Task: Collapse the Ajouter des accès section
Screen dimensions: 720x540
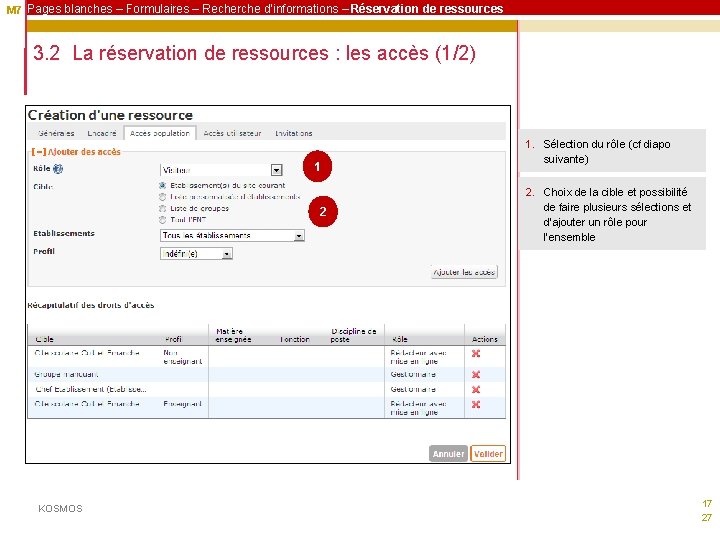Action: (39, 152)
